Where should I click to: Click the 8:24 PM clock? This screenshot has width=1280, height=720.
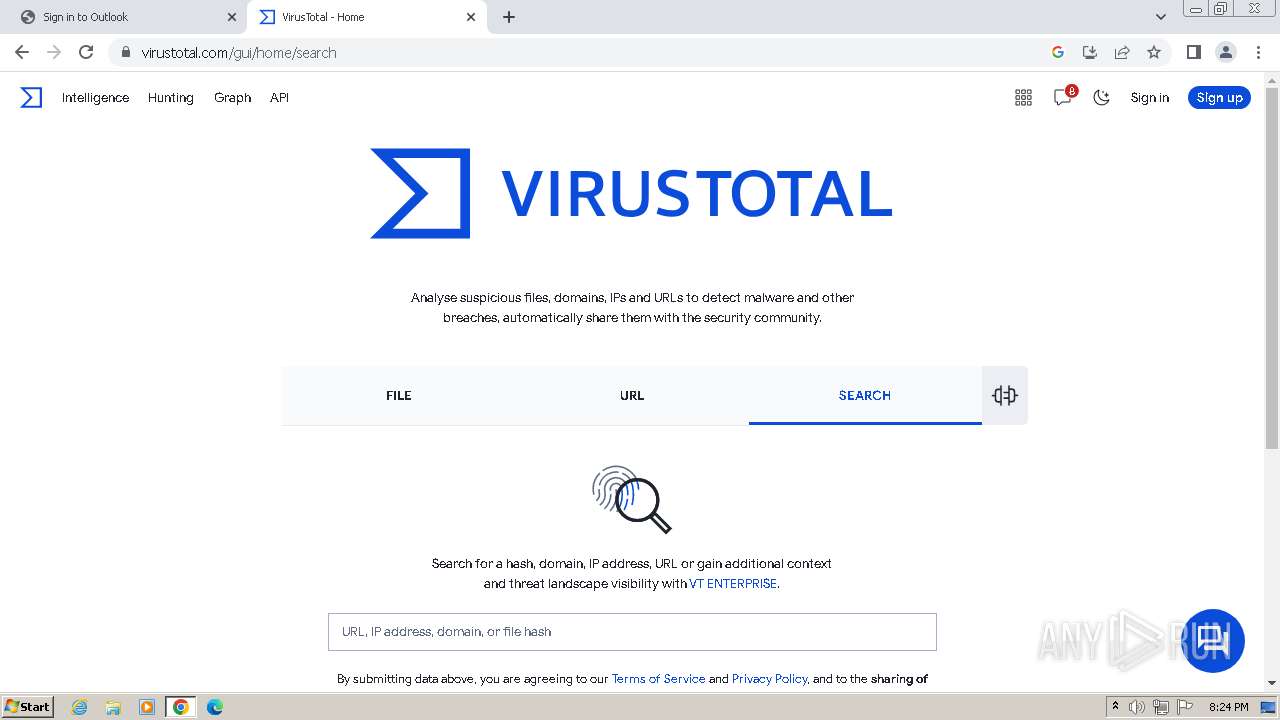(x=1228, y=707)
